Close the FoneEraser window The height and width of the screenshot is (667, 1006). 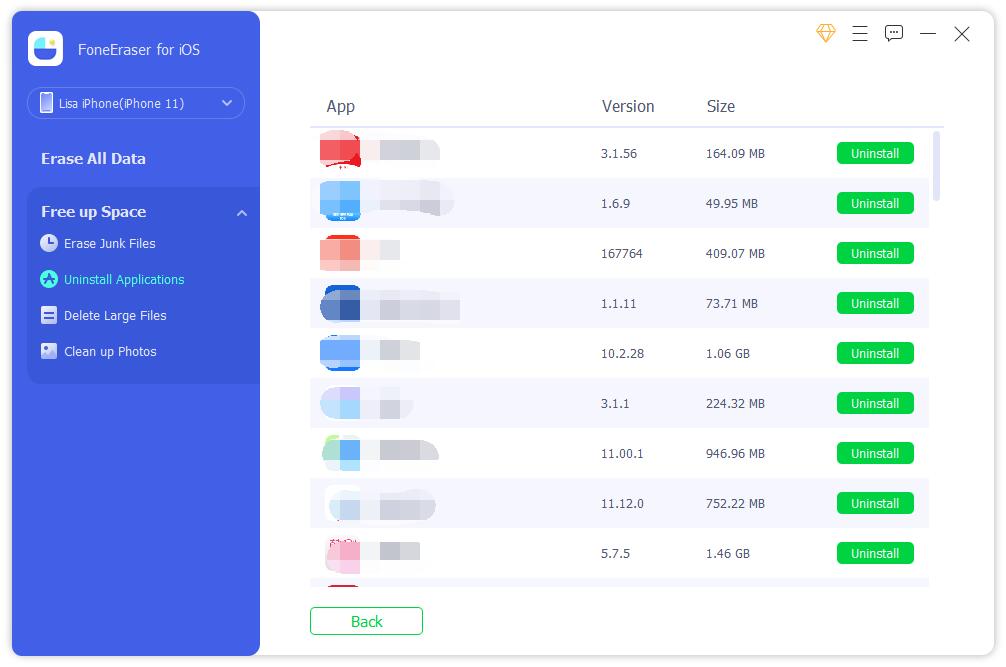(962, 33)
